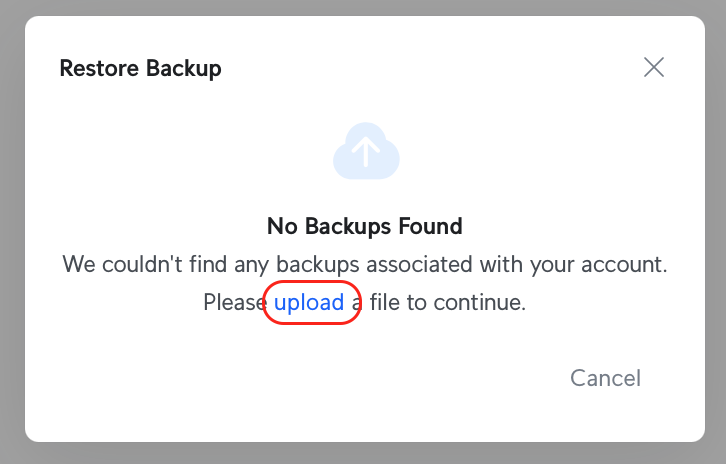Click the word 'Found' in the heading
Viewport: 726px width, 464px height.
[430, 226]
